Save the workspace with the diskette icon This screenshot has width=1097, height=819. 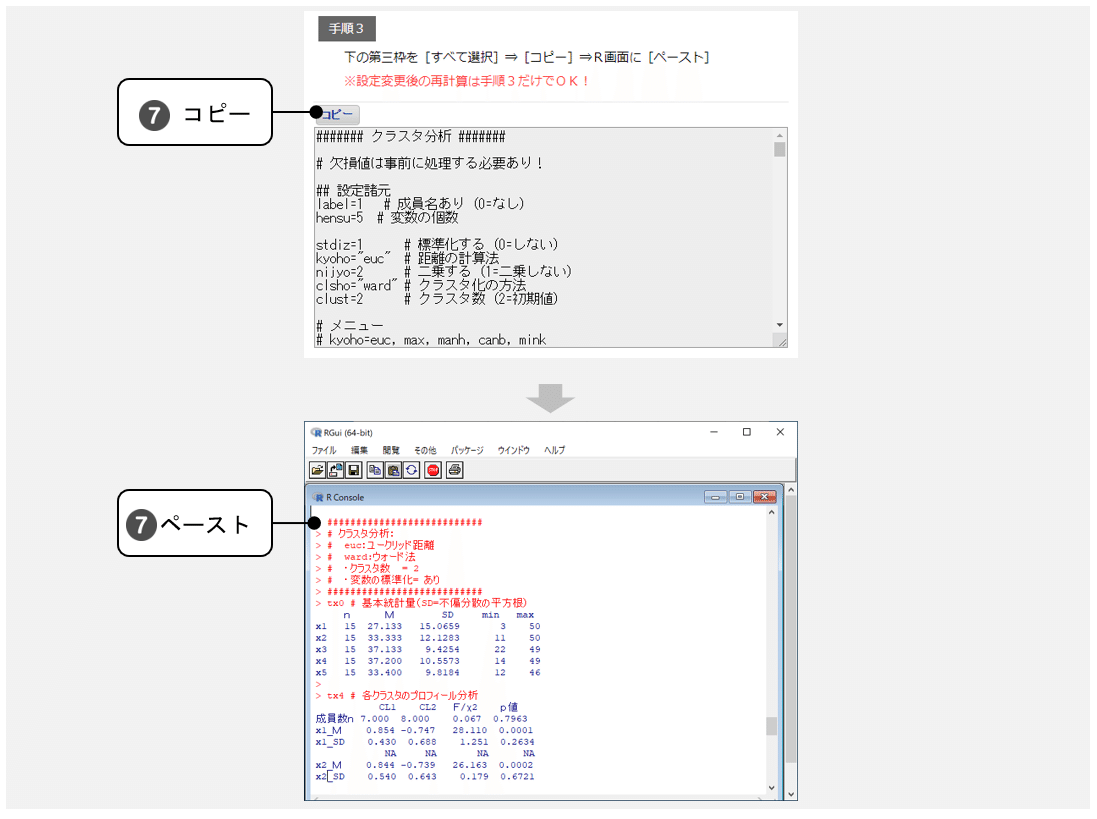pos(353,470)
